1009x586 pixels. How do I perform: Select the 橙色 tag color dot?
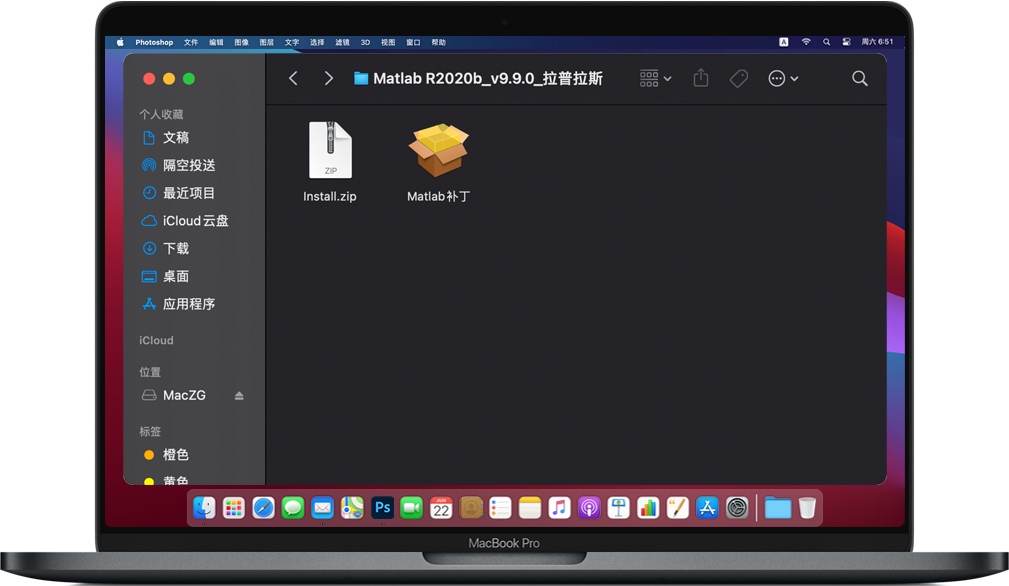[150, 455]
